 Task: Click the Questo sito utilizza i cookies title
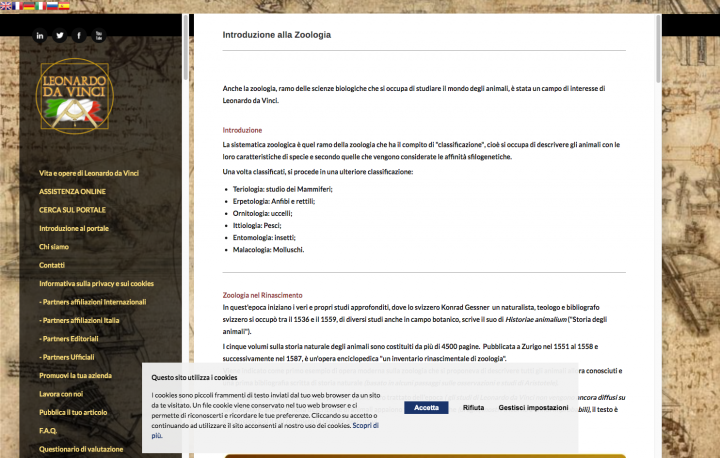point(194,377)
